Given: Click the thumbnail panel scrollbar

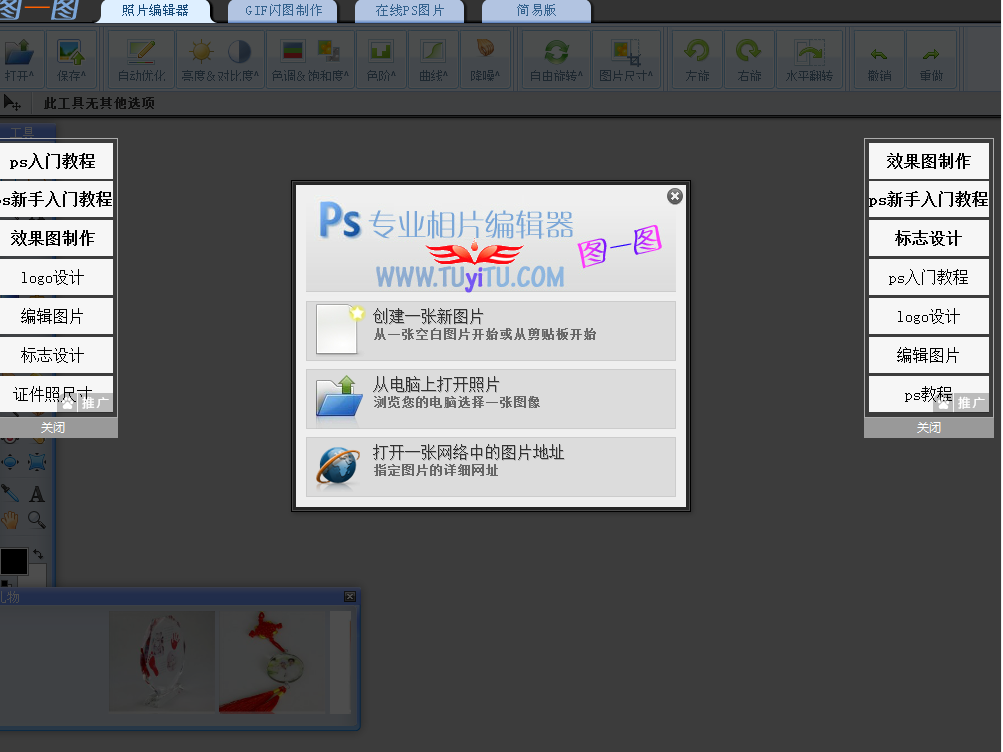Looking at the screenshot, I should 340,662.
